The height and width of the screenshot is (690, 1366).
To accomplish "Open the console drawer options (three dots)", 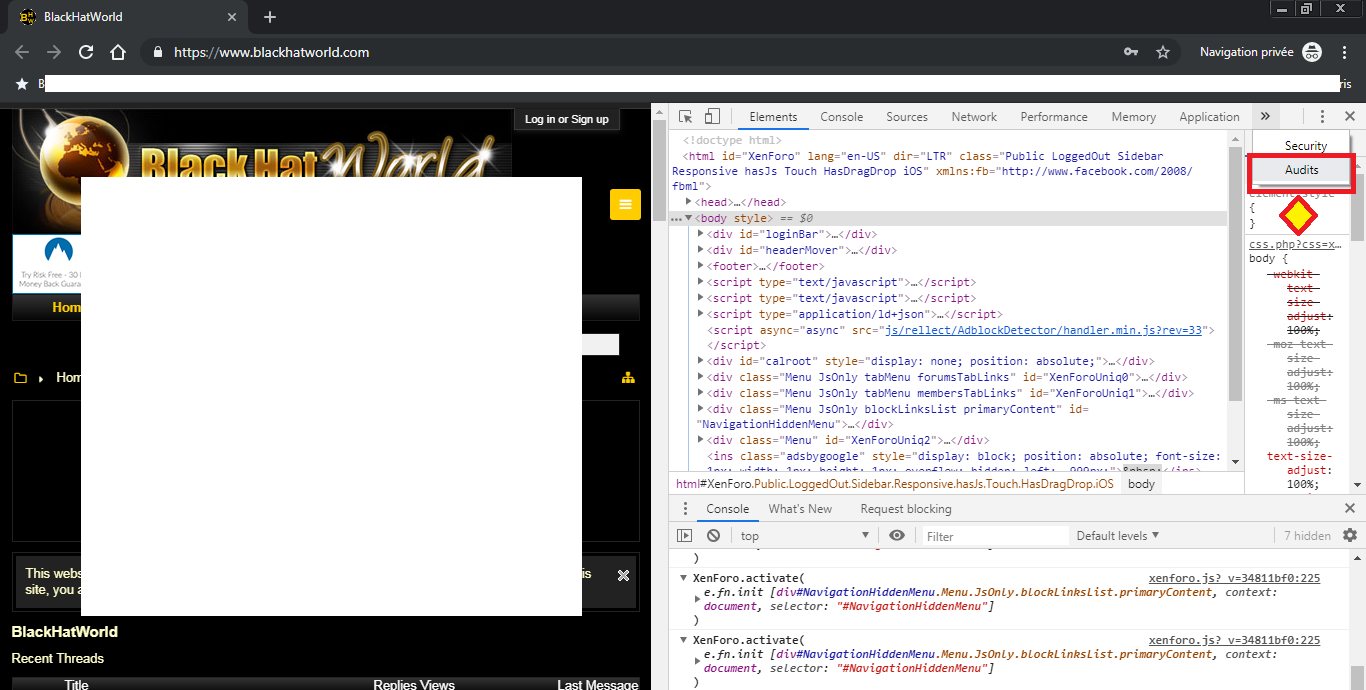I will pos(685,509).
